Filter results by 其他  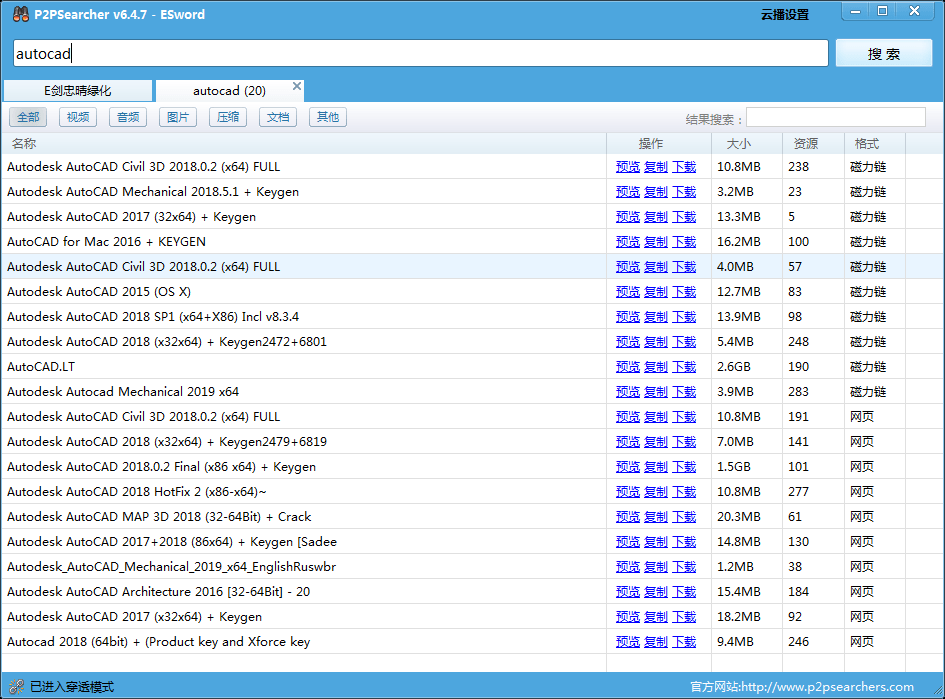[328, 117]
